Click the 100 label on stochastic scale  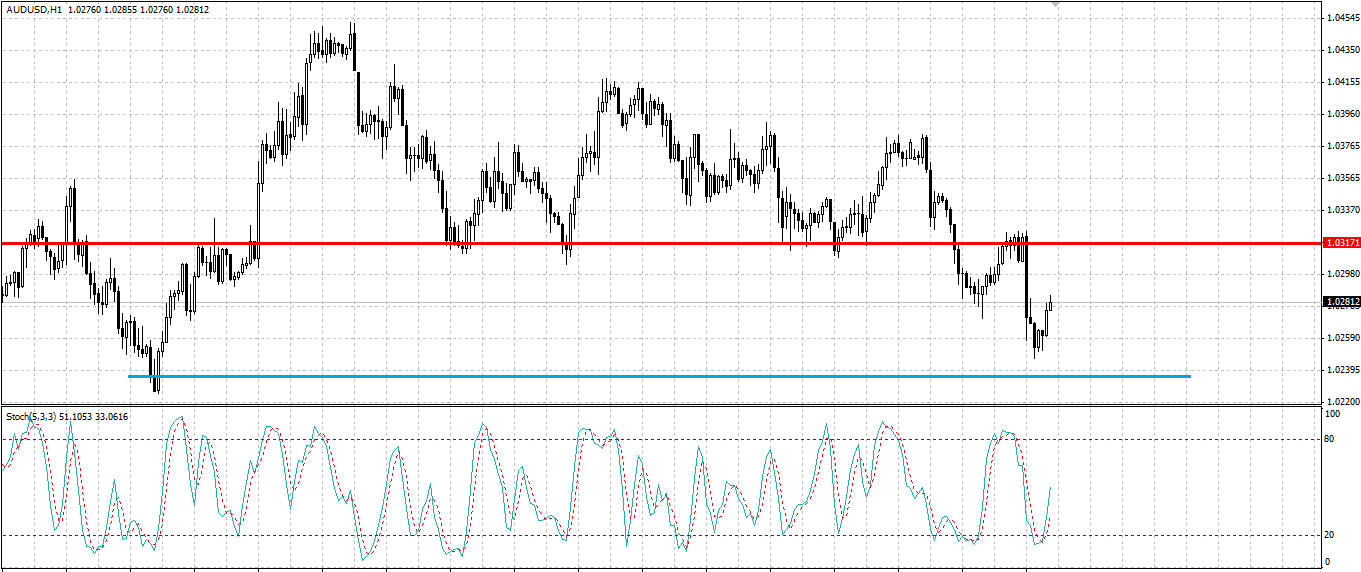pyautogui.click(x=1332, y=413)
